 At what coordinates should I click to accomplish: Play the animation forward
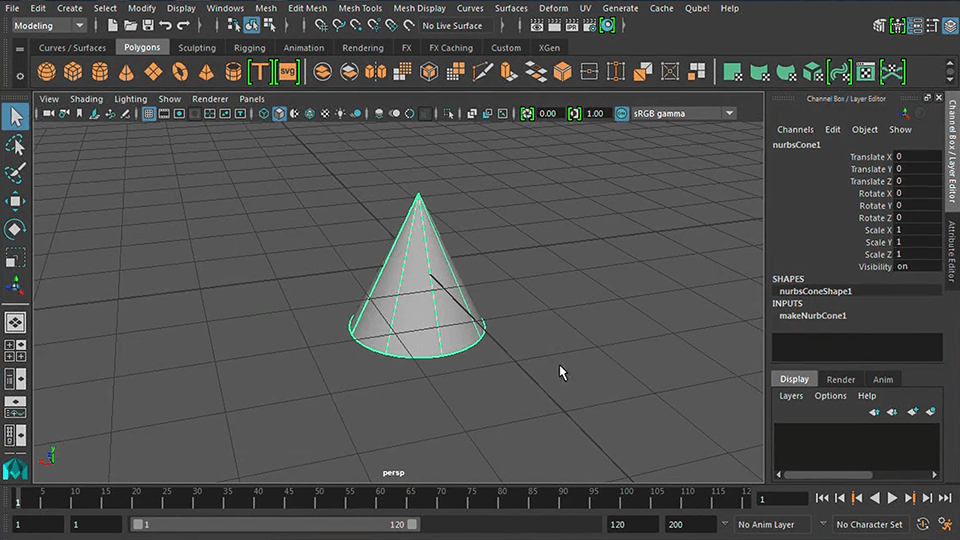[892, 498]
